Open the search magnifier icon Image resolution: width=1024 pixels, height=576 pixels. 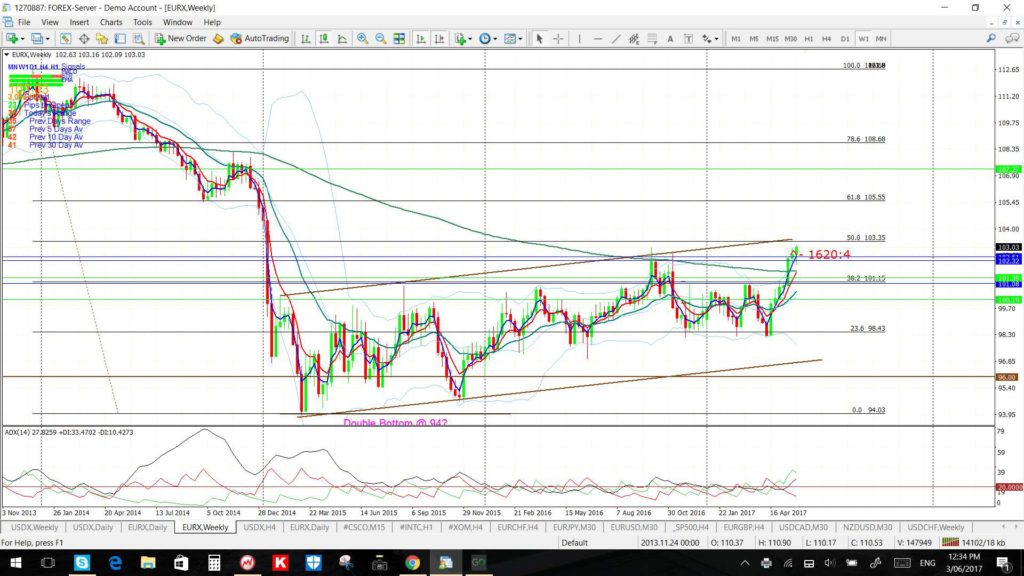point(991,39)
